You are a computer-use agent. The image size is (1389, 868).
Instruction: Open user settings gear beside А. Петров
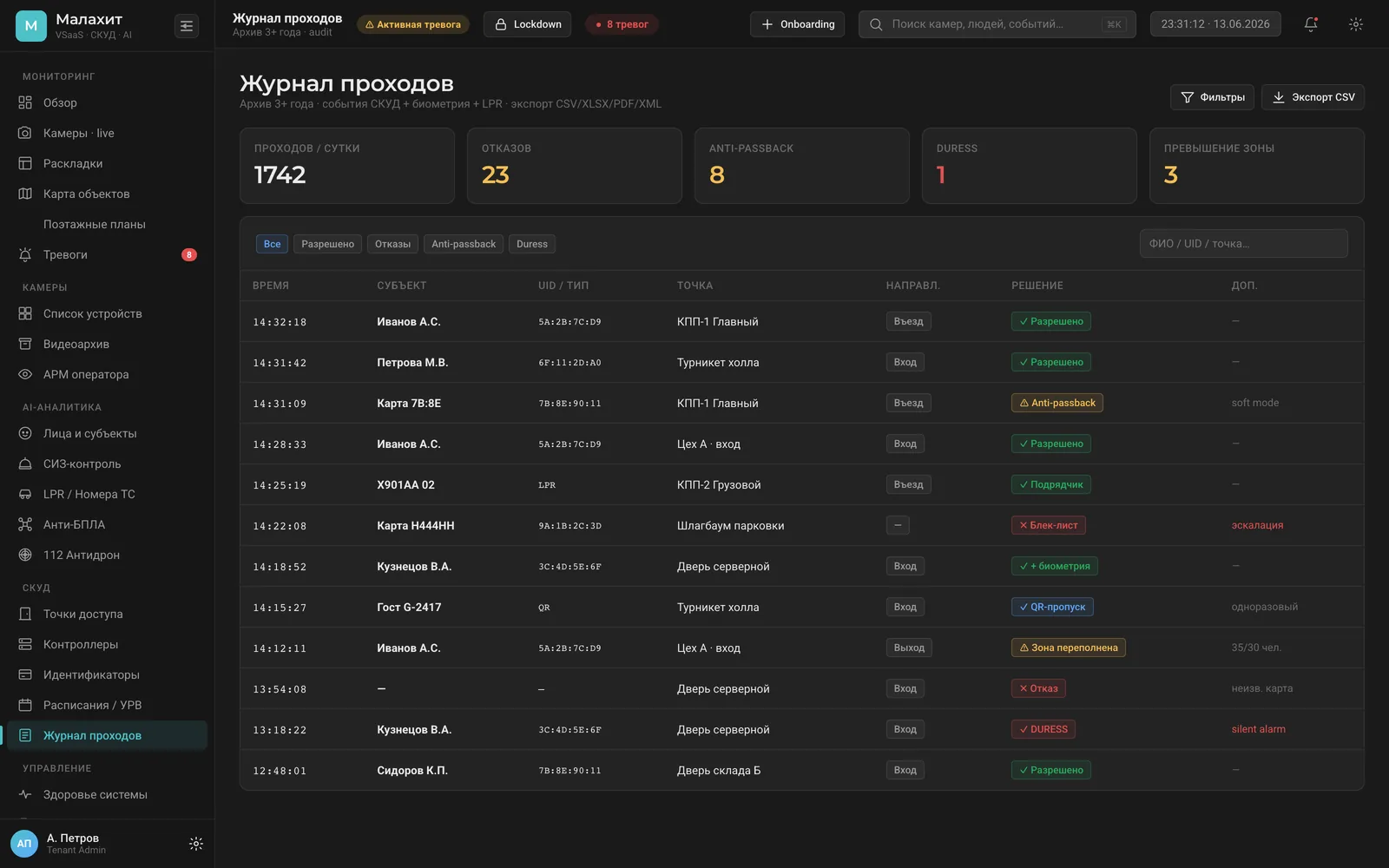point(196,844)
